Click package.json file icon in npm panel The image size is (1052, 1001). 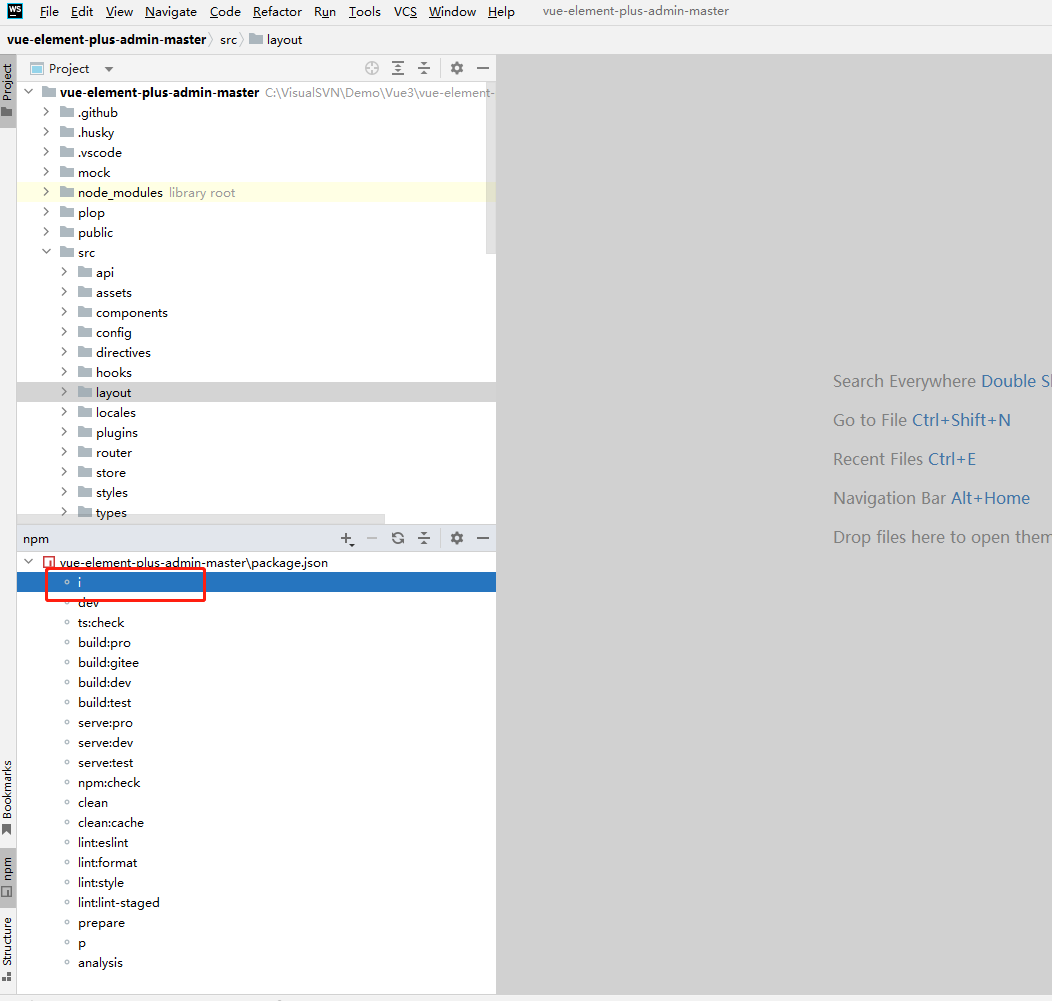(48, 562)
